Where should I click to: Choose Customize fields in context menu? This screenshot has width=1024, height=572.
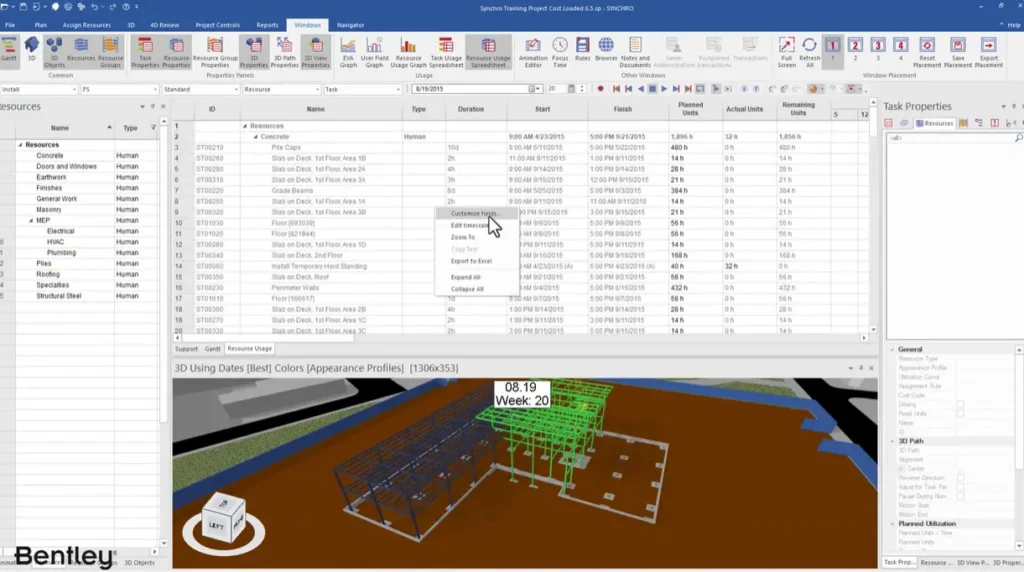(x=475, y=214)
